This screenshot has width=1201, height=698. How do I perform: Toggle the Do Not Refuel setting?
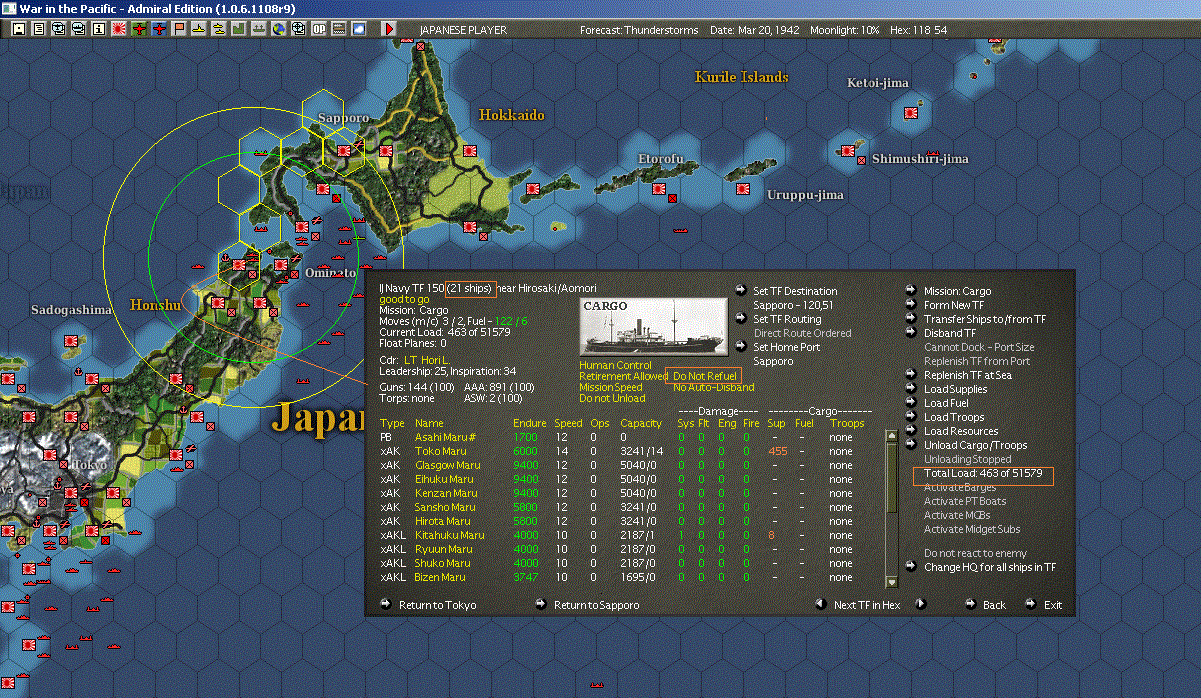[705, 376]
